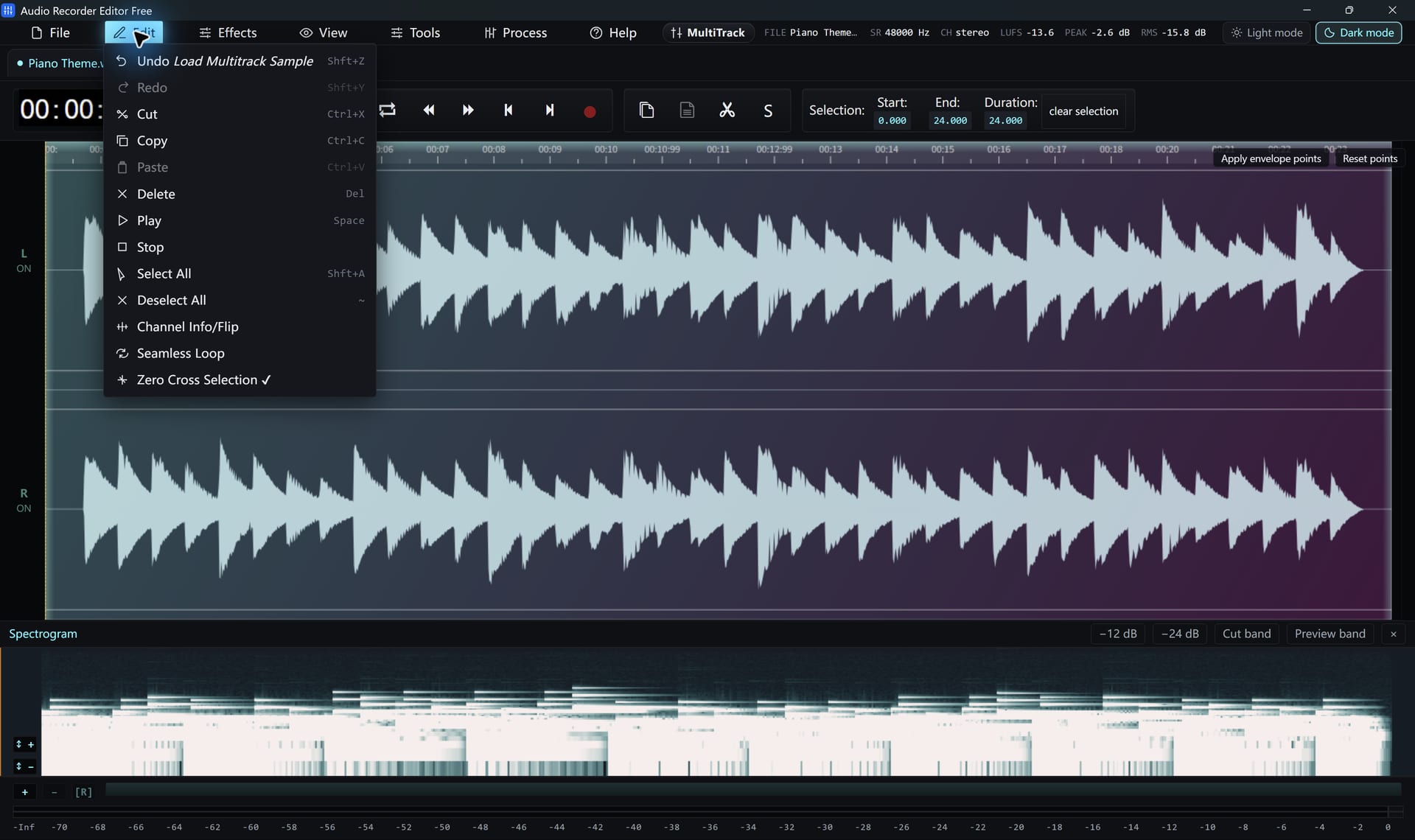
Task: Open the Tools menu
Action: click(x=415, y=32)
